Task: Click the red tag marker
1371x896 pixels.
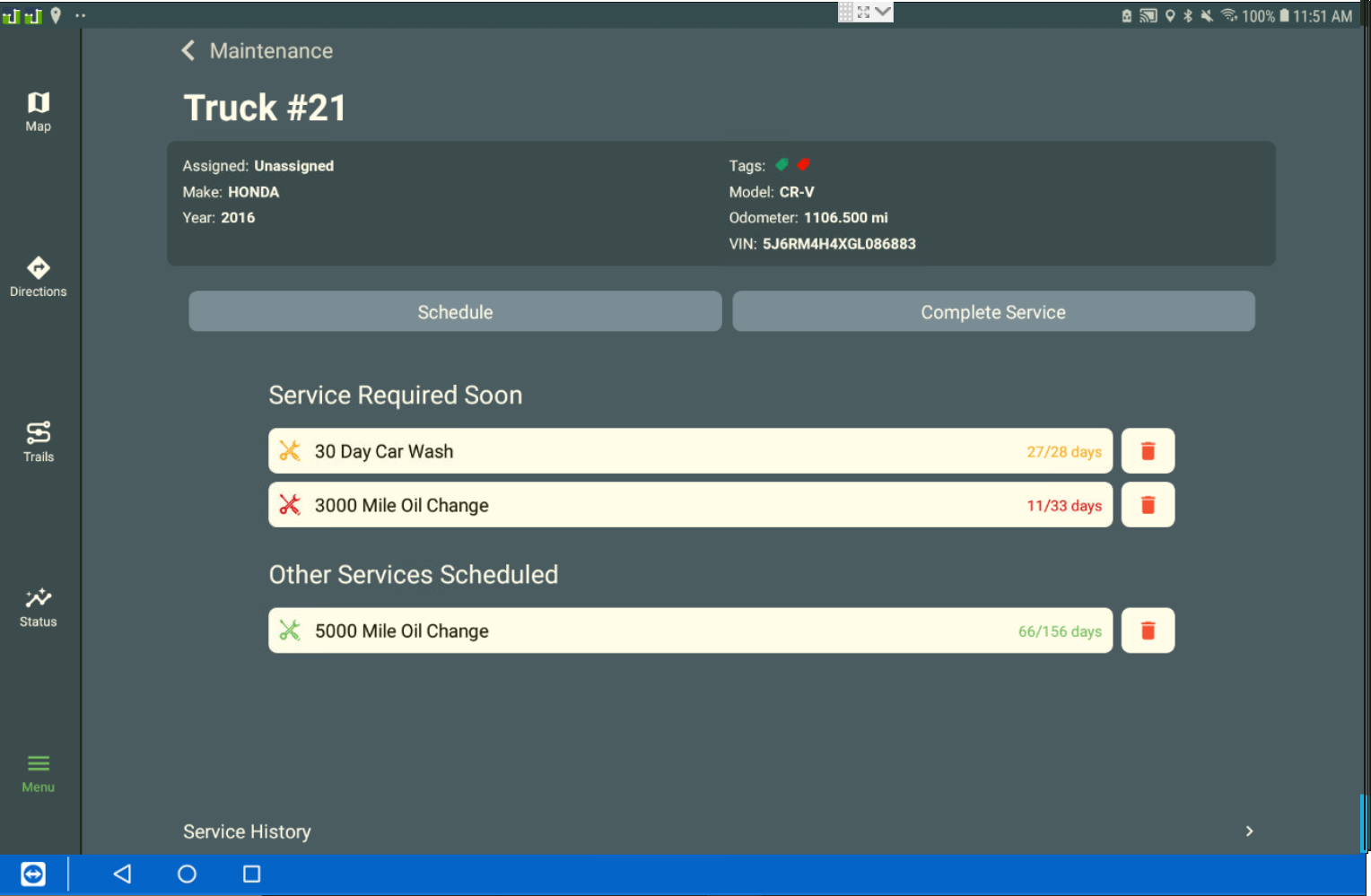Action: pyautogui.click(x=803, y=165)
